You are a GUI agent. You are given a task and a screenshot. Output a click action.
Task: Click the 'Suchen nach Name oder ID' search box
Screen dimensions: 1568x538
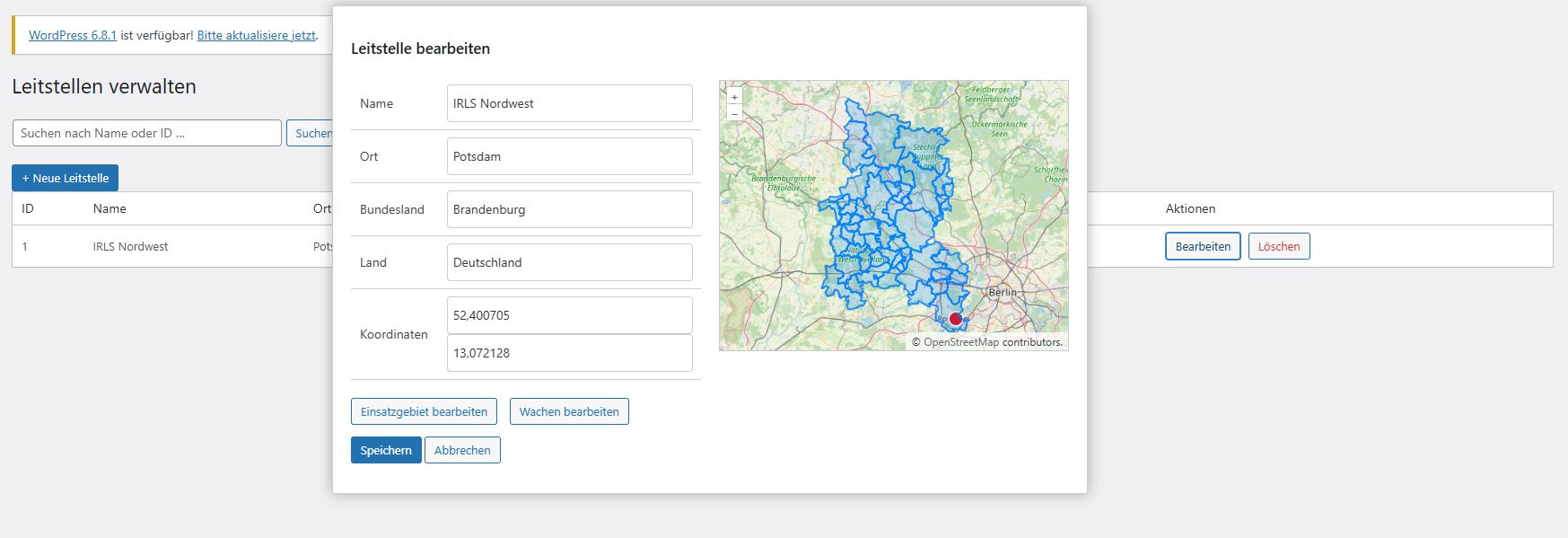click(x=147, y=133)
